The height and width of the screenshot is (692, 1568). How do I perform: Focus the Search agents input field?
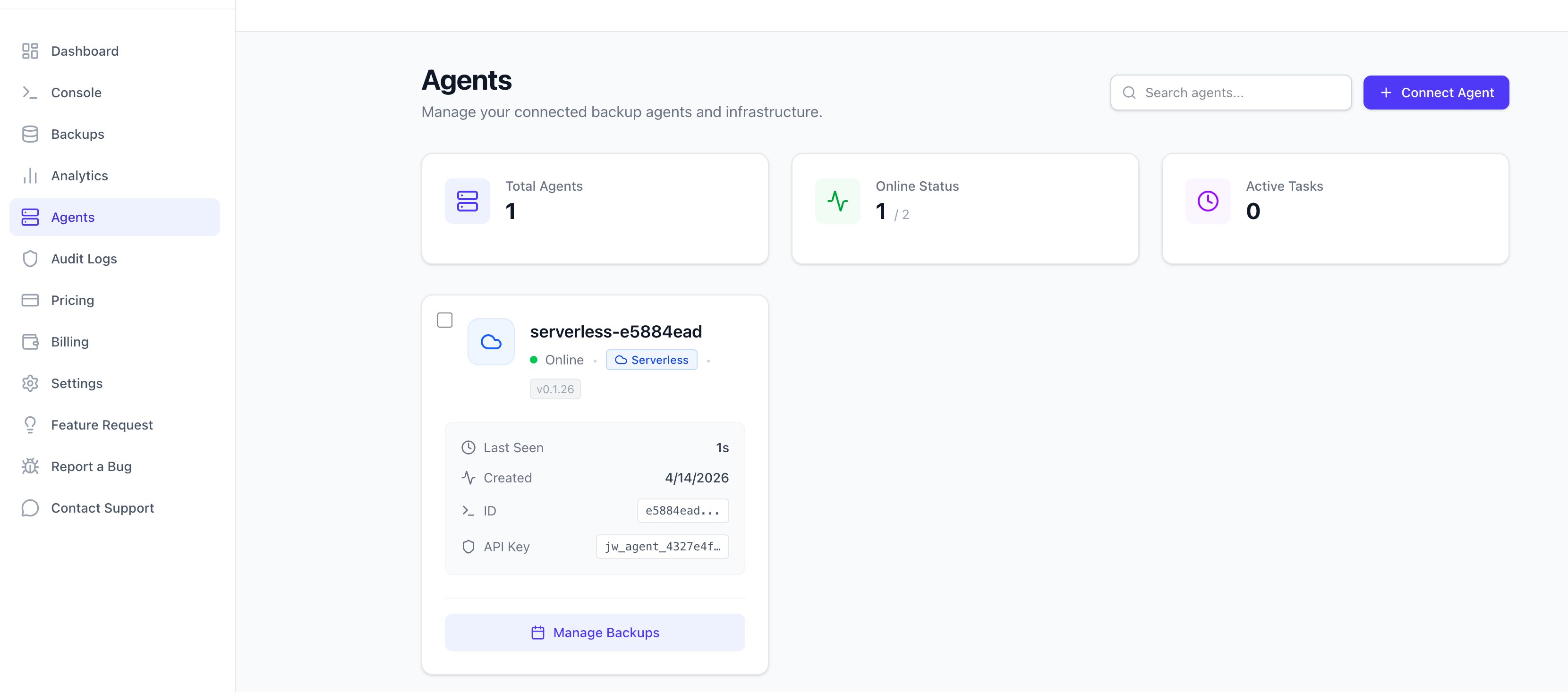pos(1231,93)
